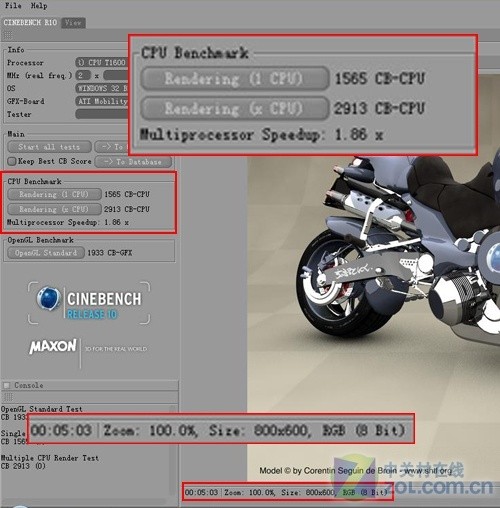This screenshot has height=508, width=500.
Task: Click the GFX-Board info field
Action: [102, 101]
